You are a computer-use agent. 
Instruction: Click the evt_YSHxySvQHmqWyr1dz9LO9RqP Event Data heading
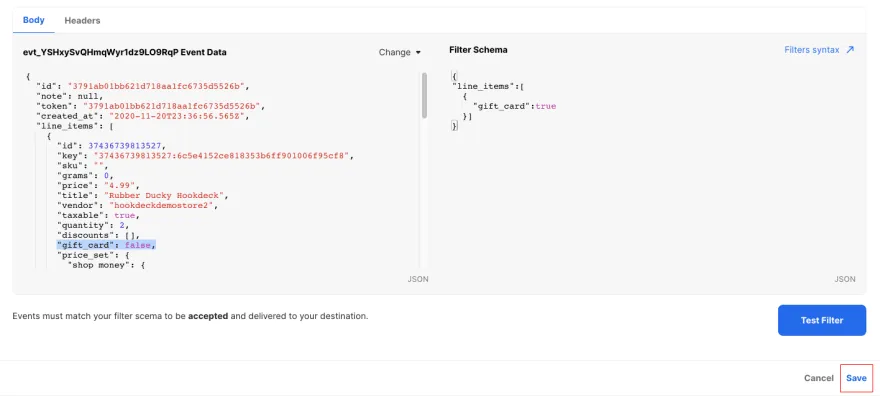click(x=125, y=52)
